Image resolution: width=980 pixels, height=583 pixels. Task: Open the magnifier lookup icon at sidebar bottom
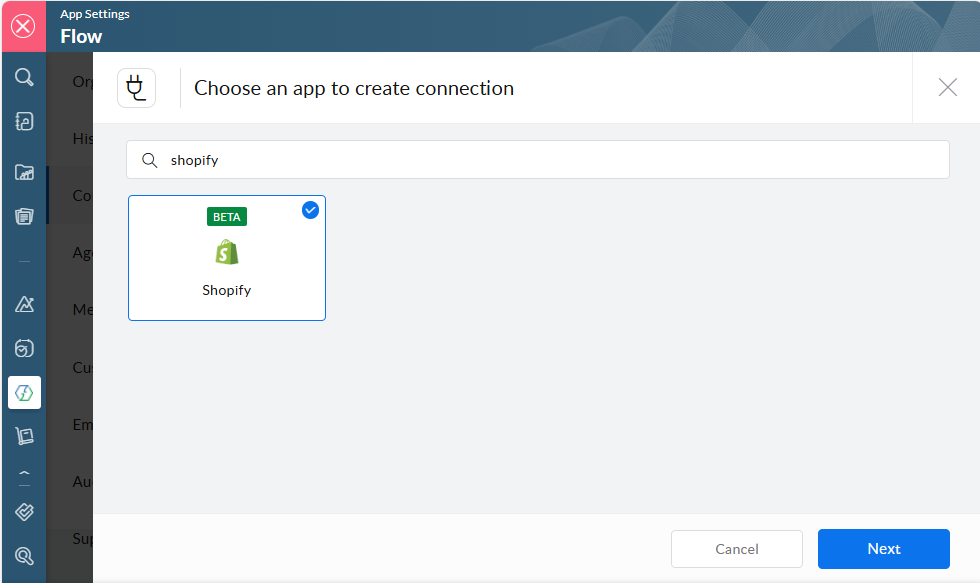click(x=24, y=556)
